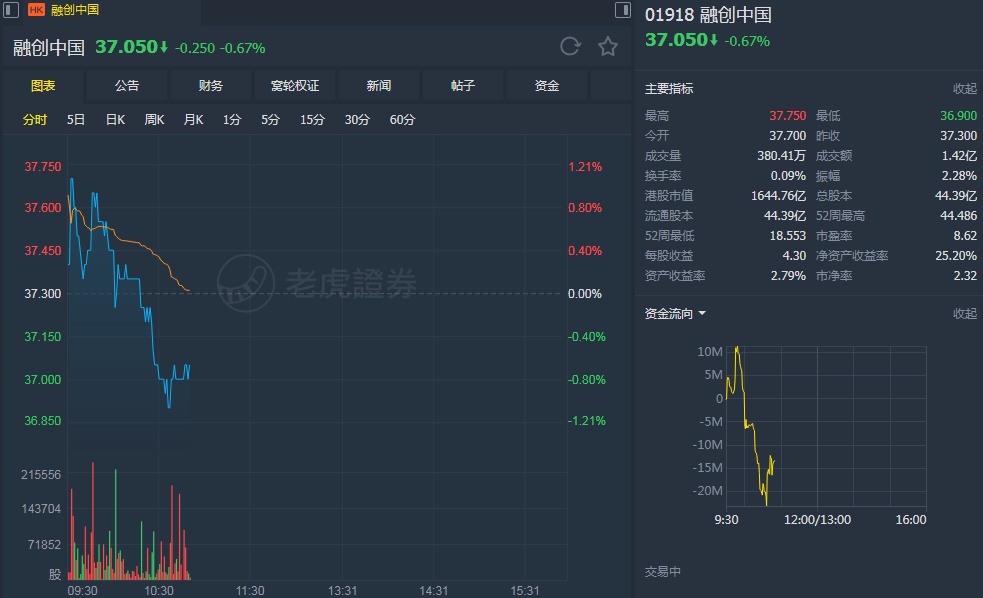Open the 资金 tab
Viewport: 983px width, 598px height.
pyautogui.click(x=547, y=86)
